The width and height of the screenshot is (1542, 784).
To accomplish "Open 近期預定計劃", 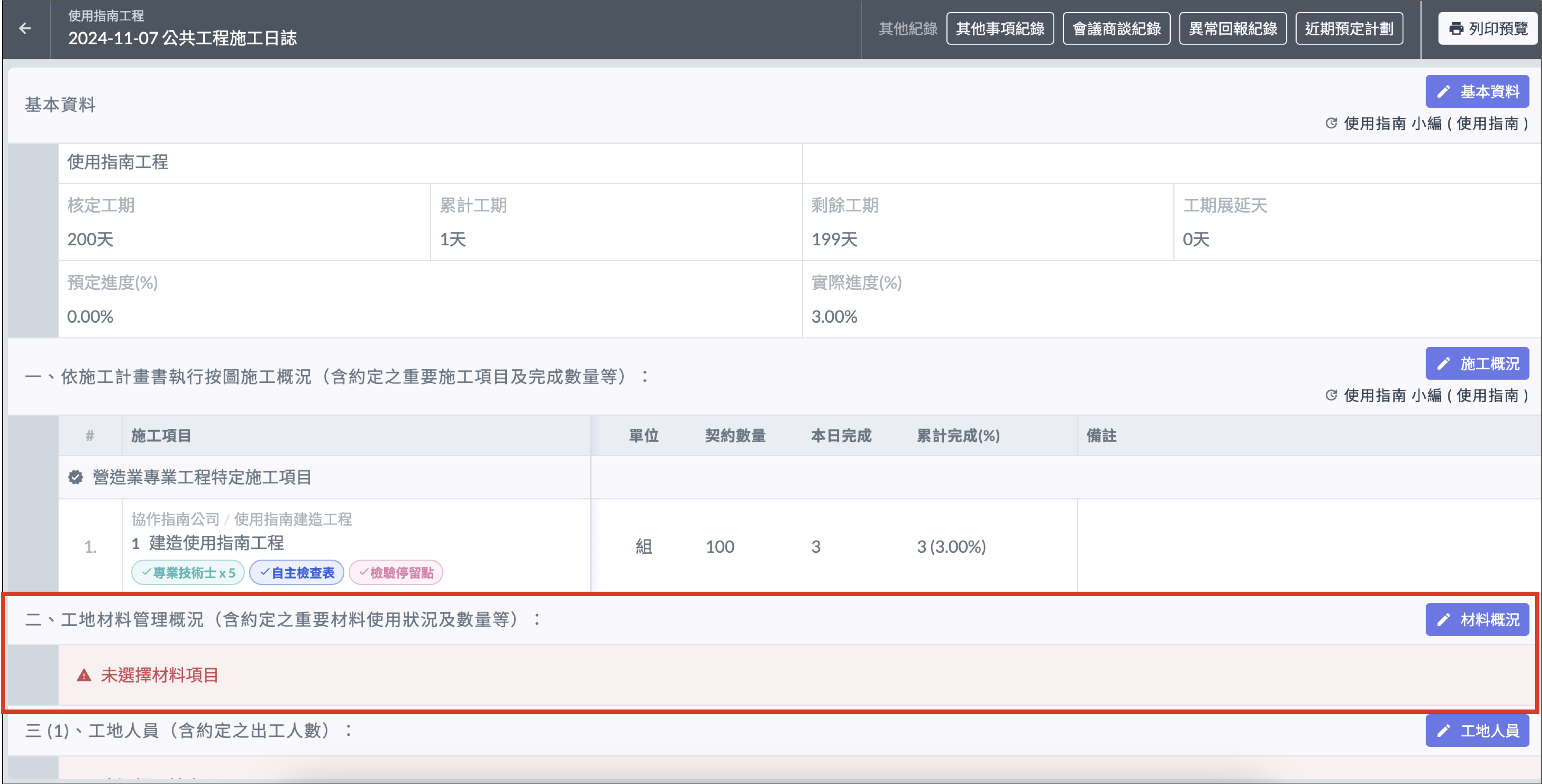I will tap(1349, 29).
